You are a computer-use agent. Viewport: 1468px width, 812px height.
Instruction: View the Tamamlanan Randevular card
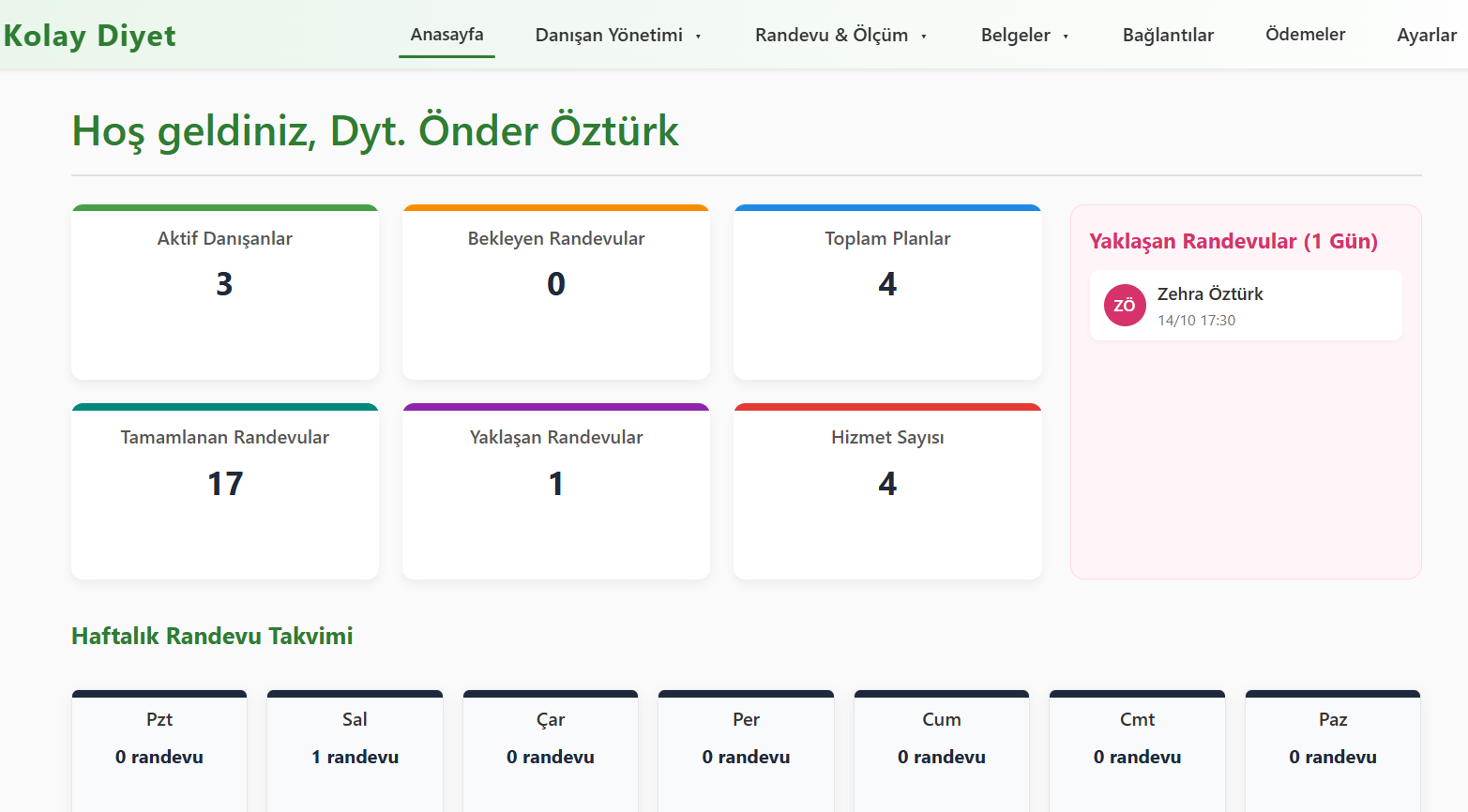[x=225, y=491]
